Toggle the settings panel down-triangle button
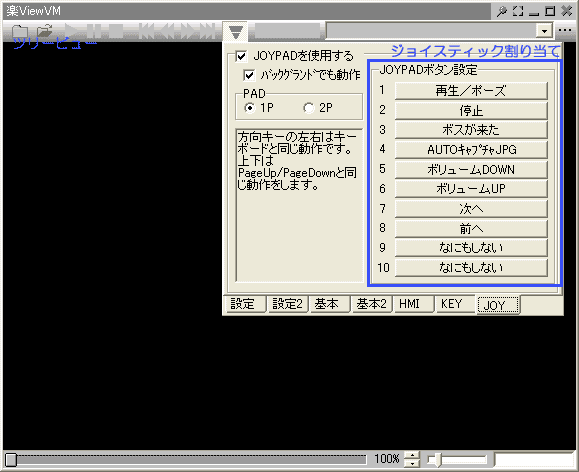 [236, 32]
